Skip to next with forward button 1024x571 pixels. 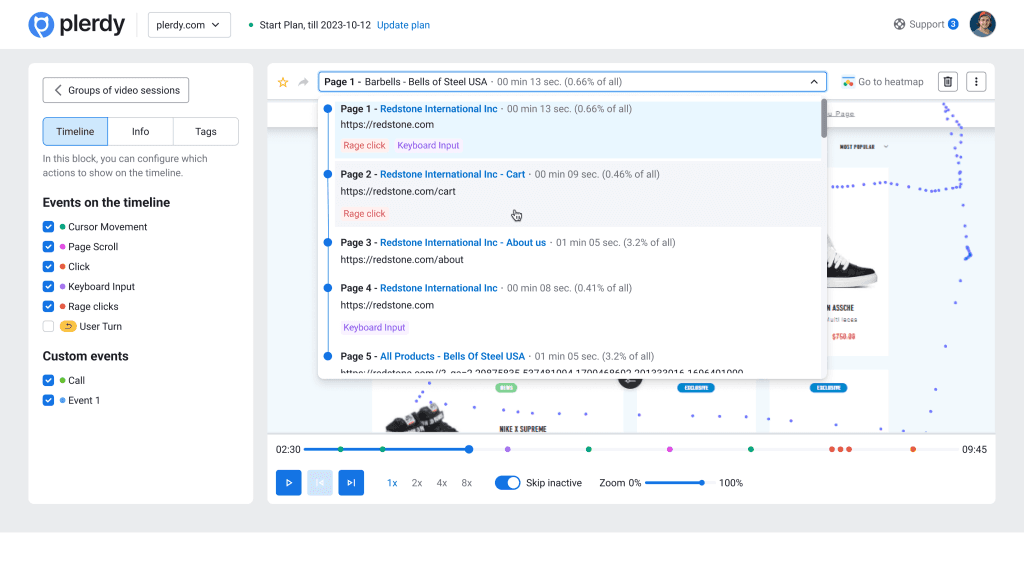(351, 483)
